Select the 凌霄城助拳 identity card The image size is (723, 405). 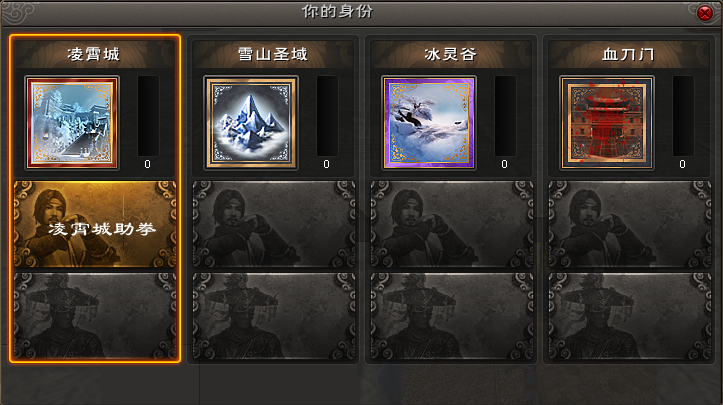pyautogui.click(x=95, y=224)
